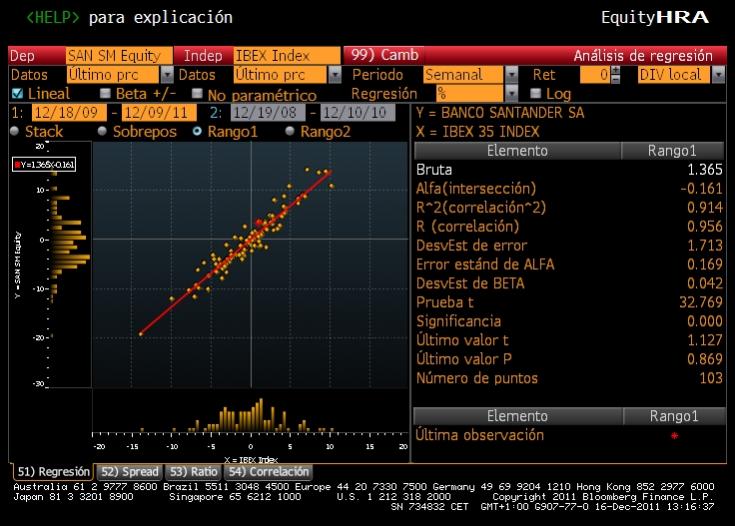The height and width of the screenshot is (526, 735).
Task: Select the Bruta value 1.365
Action: (705, 170)
